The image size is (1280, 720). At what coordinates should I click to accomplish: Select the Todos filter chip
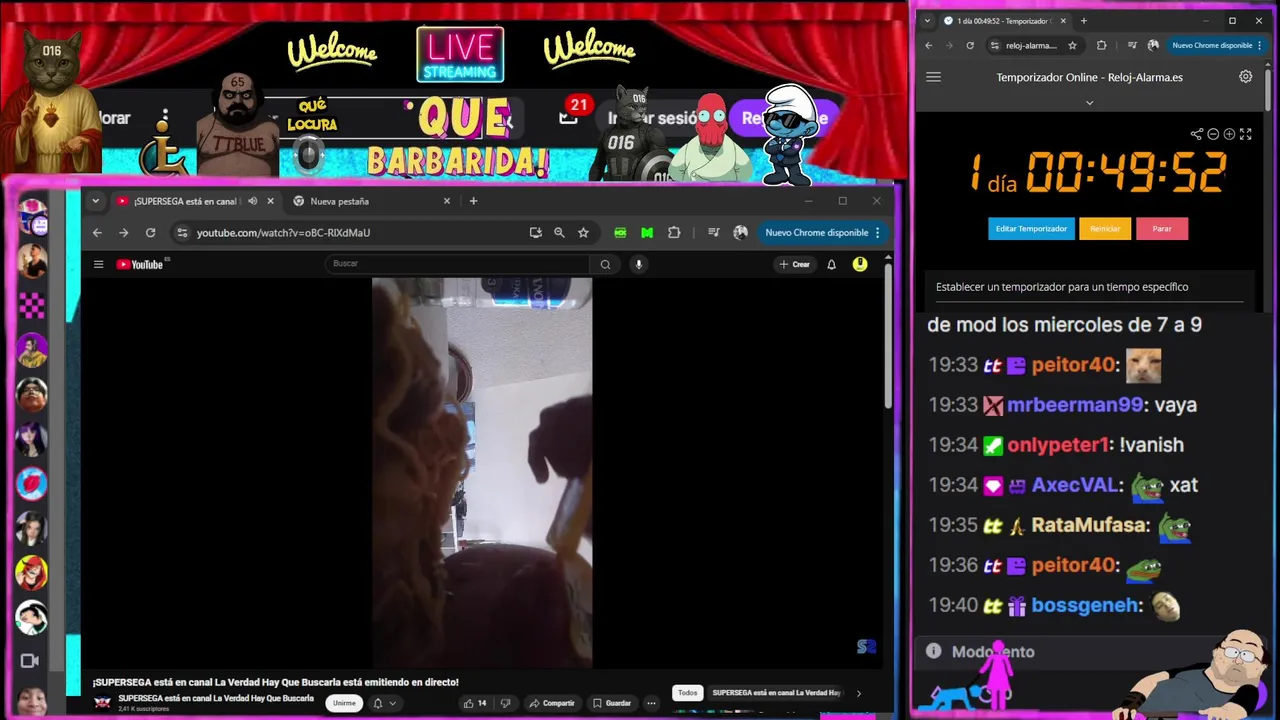(687, 692)
